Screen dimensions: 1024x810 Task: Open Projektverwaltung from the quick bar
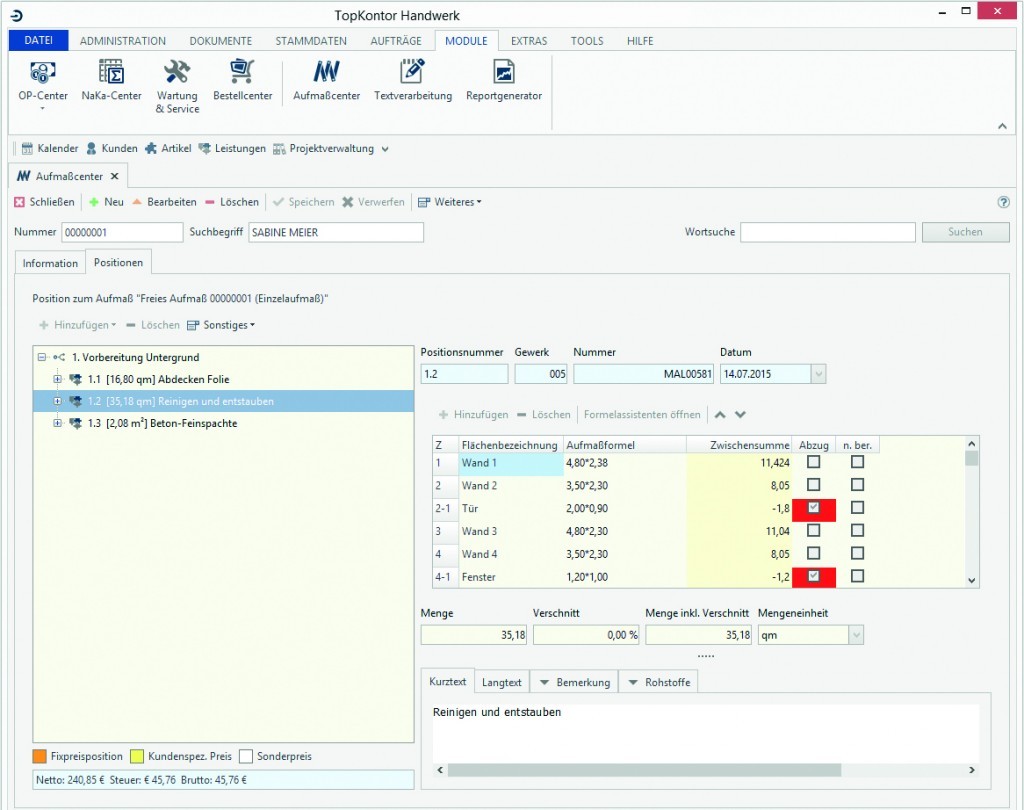pos(323,148)
